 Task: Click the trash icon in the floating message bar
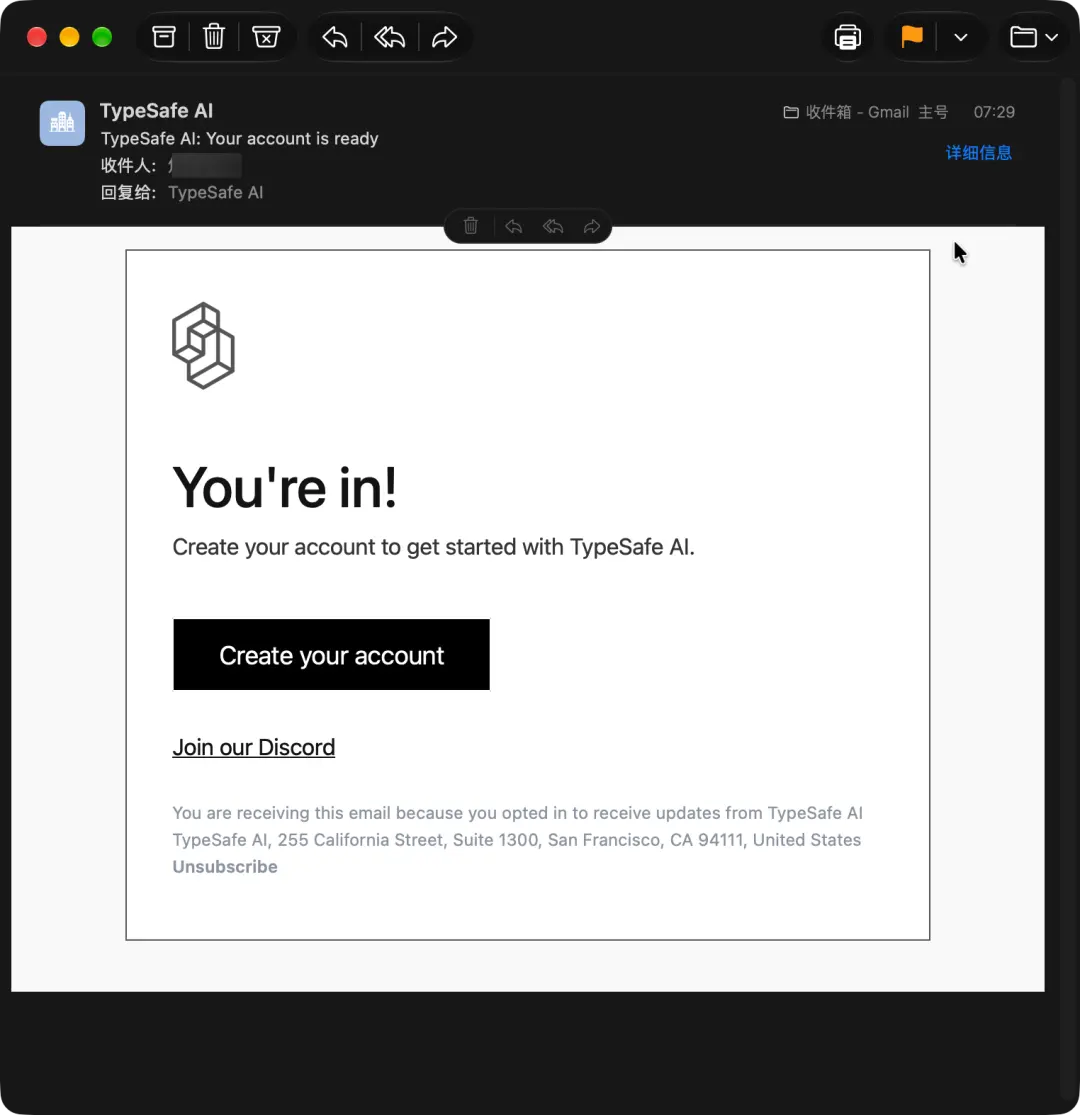(x=471, y=226)
